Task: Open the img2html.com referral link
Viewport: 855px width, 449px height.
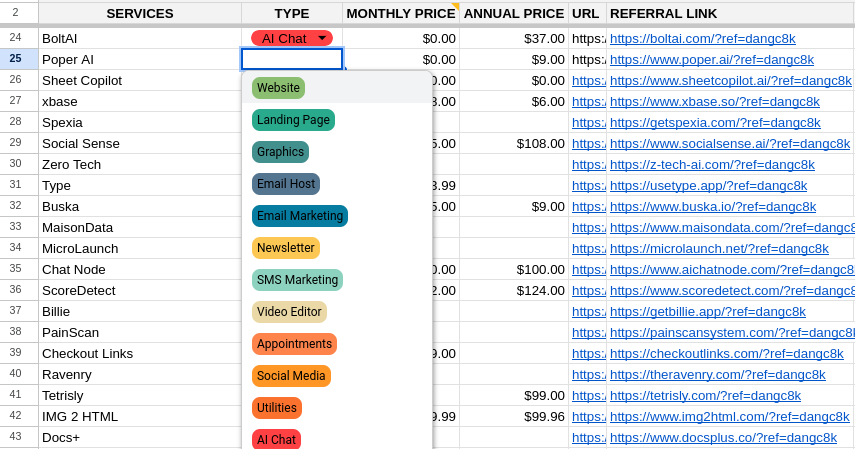Action: point(730,417)
